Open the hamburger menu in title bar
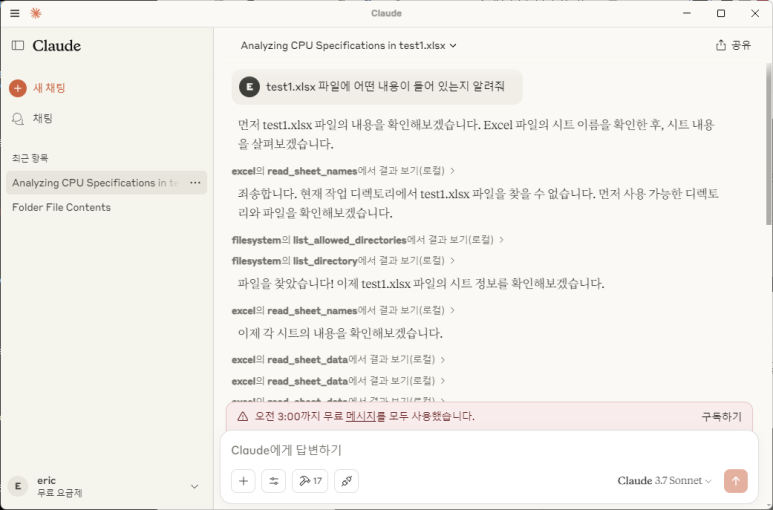The image size is (773, 510). pos(15,13)
